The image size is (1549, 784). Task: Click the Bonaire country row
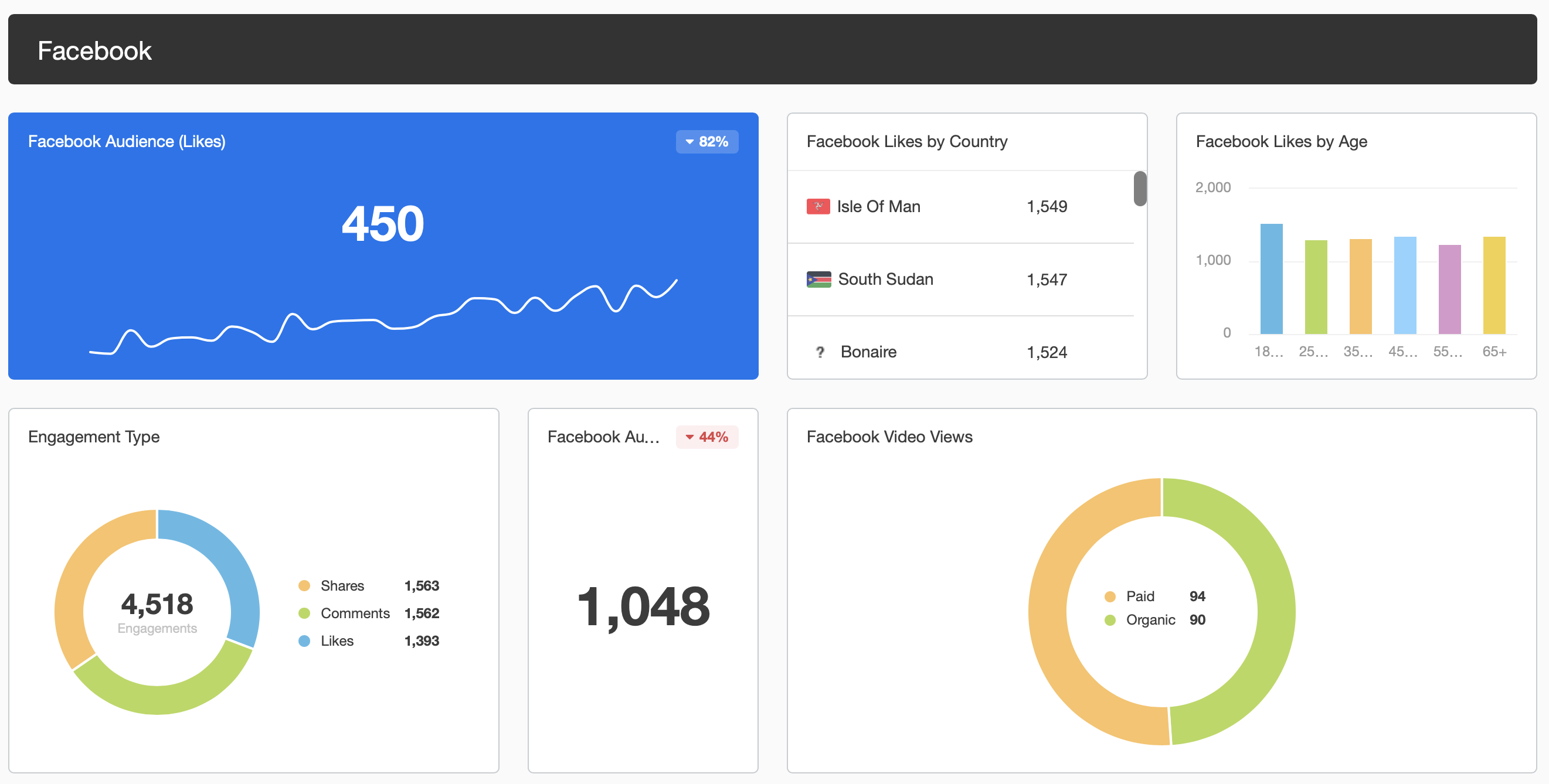click(960, 349)
